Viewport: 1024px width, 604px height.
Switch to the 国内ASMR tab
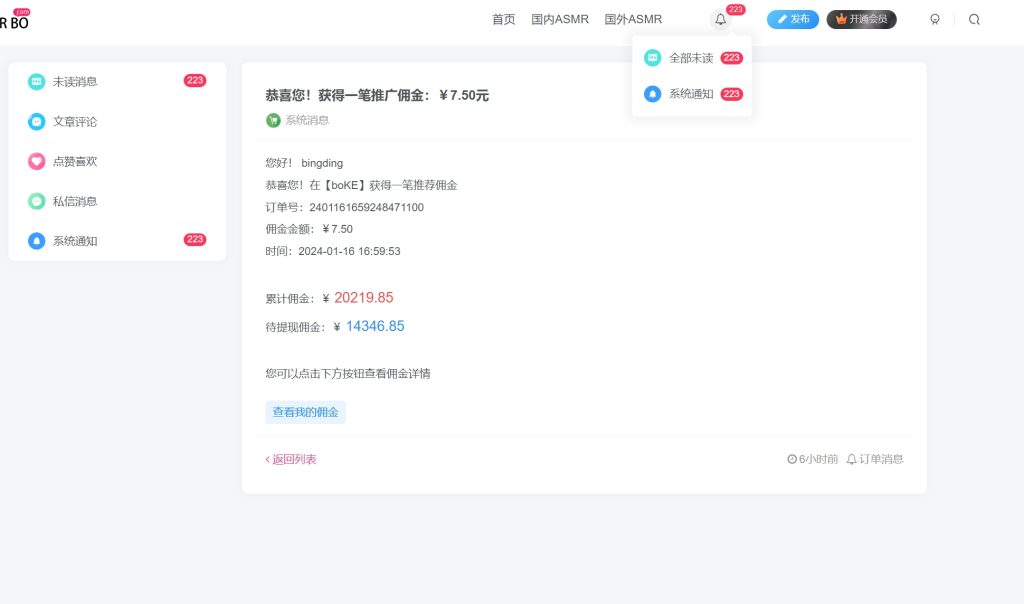(x=559, y=19)
